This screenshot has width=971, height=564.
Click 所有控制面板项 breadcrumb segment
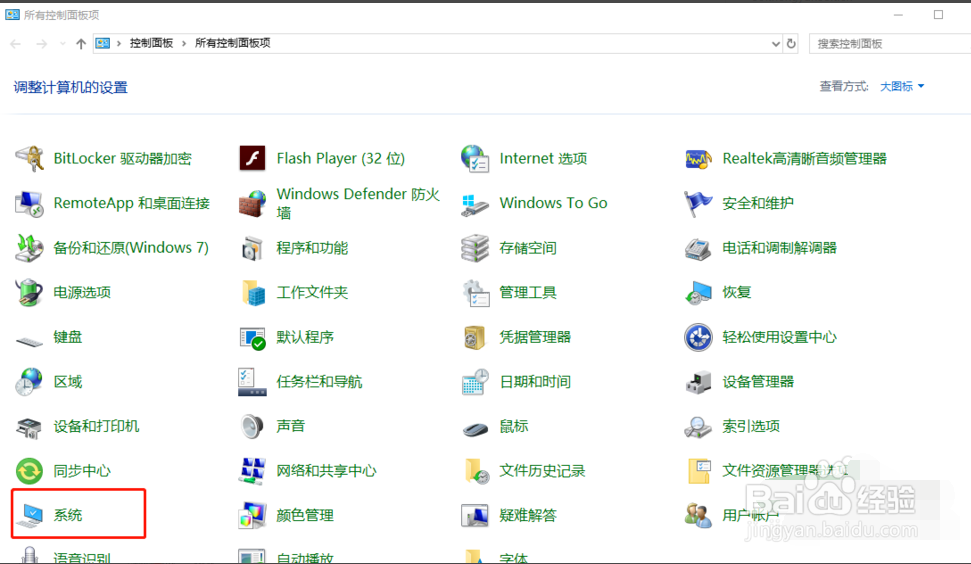[x=233, y=43]
